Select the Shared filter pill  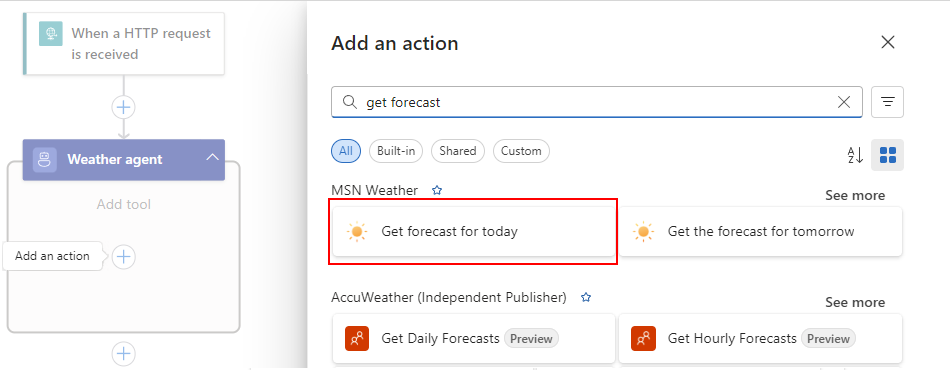[458, 151]
